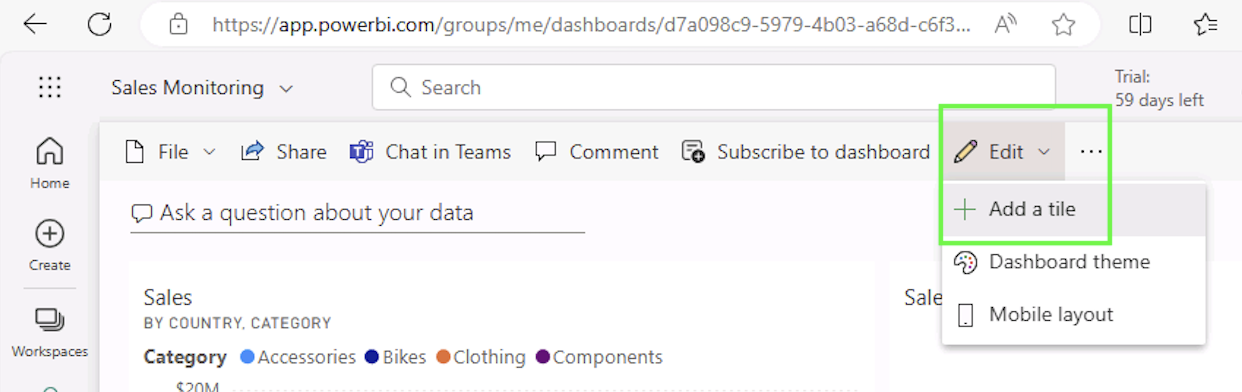Viewport: 1242px width, 392px height.
Task: Open the Create plus icon
Action: point(49,246)
